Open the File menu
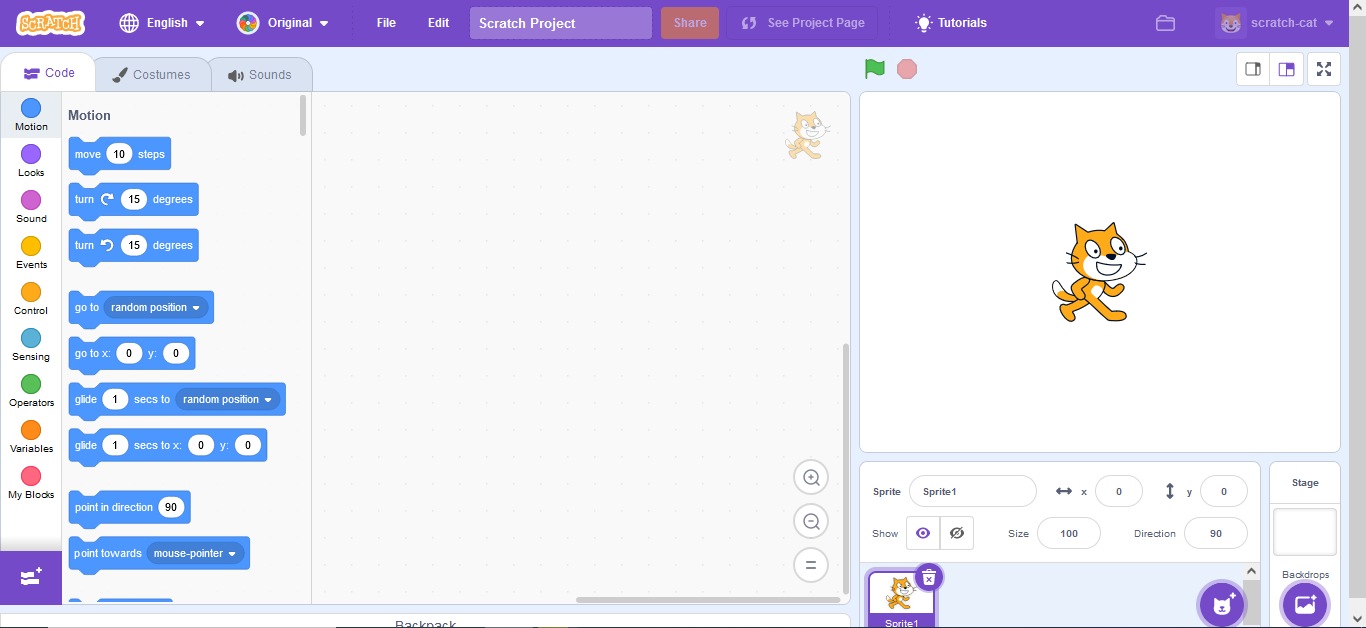Screen dimensions: 1366x628 (x=386, y=22)
